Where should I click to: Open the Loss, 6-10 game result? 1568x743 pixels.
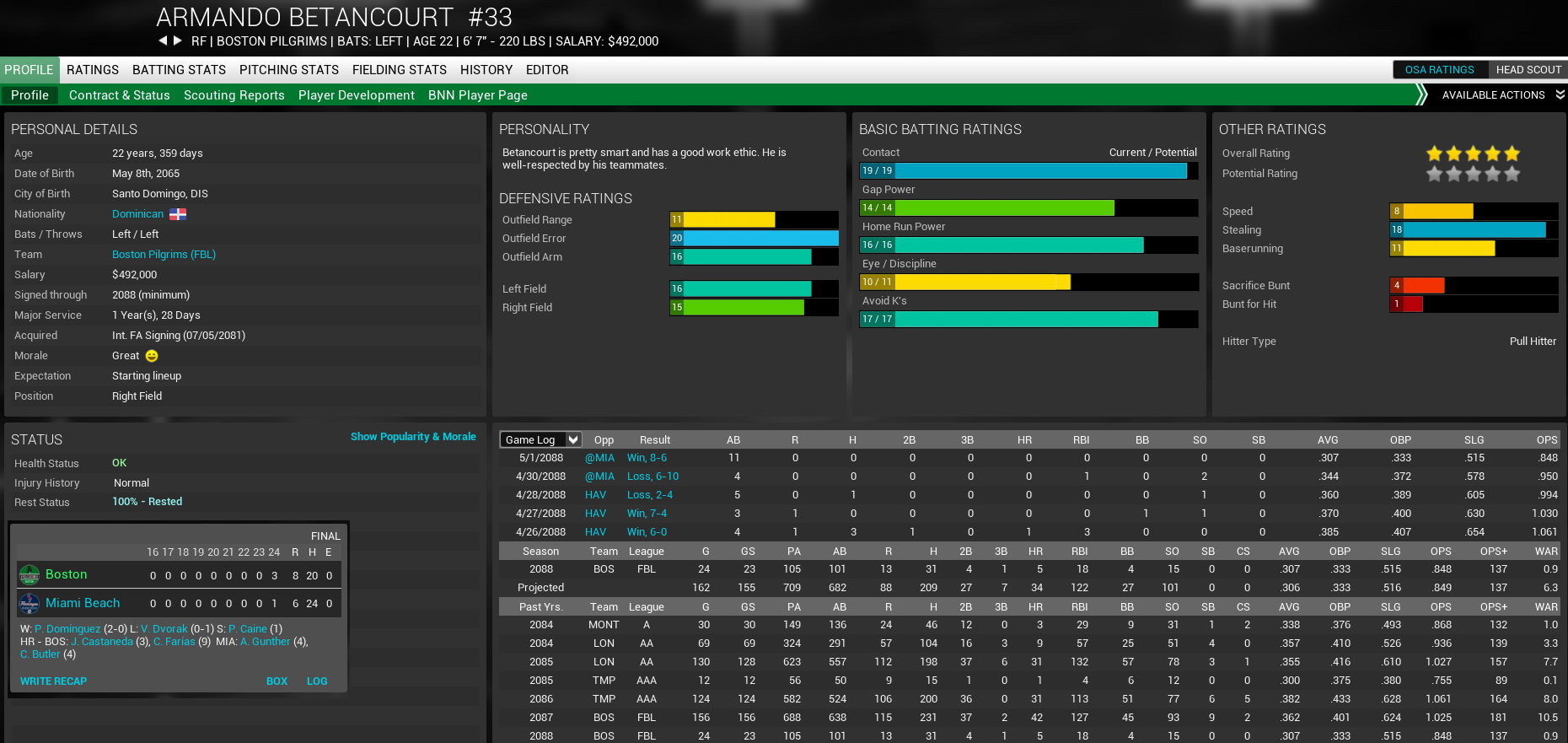click(x=652, y=476)
